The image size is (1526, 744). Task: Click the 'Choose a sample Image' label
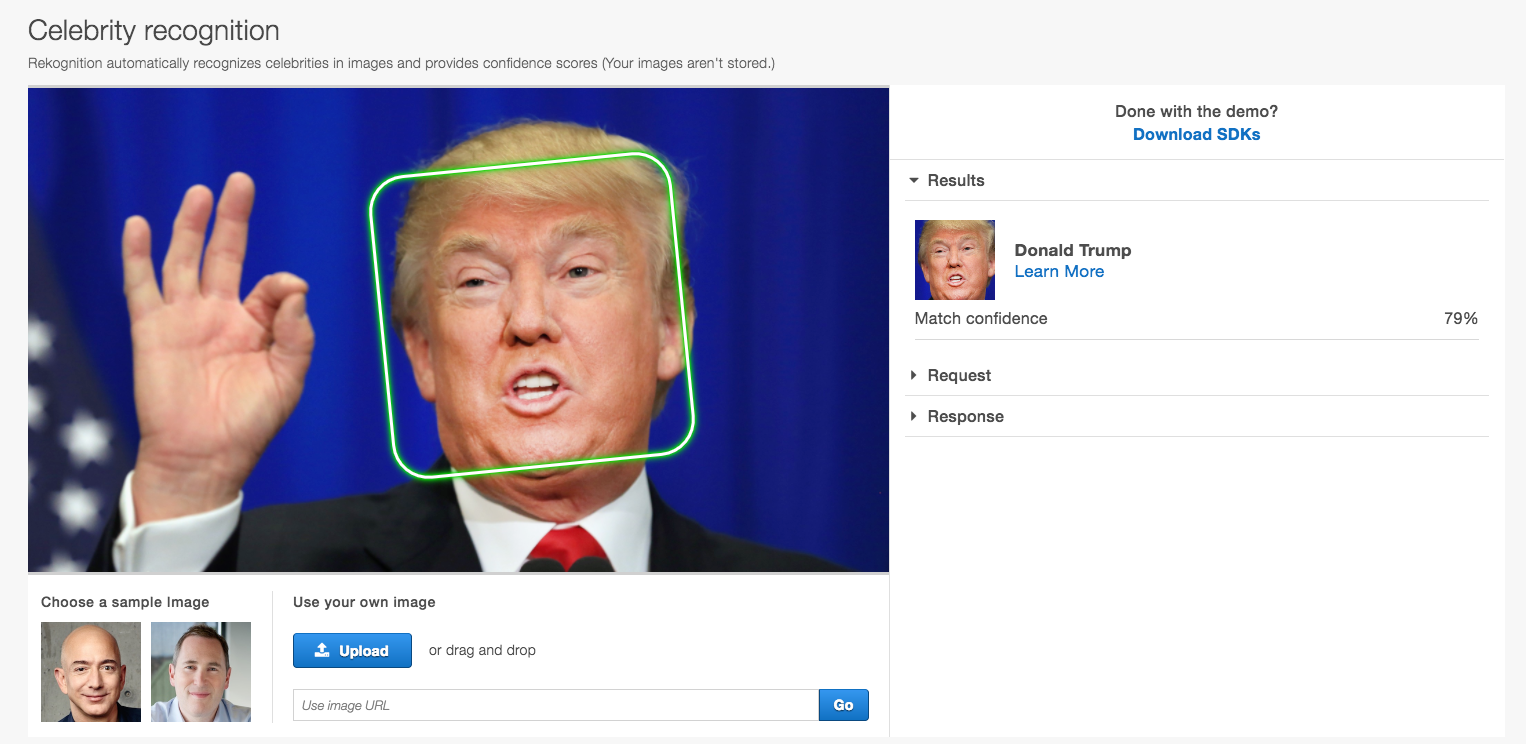[125, 602]
